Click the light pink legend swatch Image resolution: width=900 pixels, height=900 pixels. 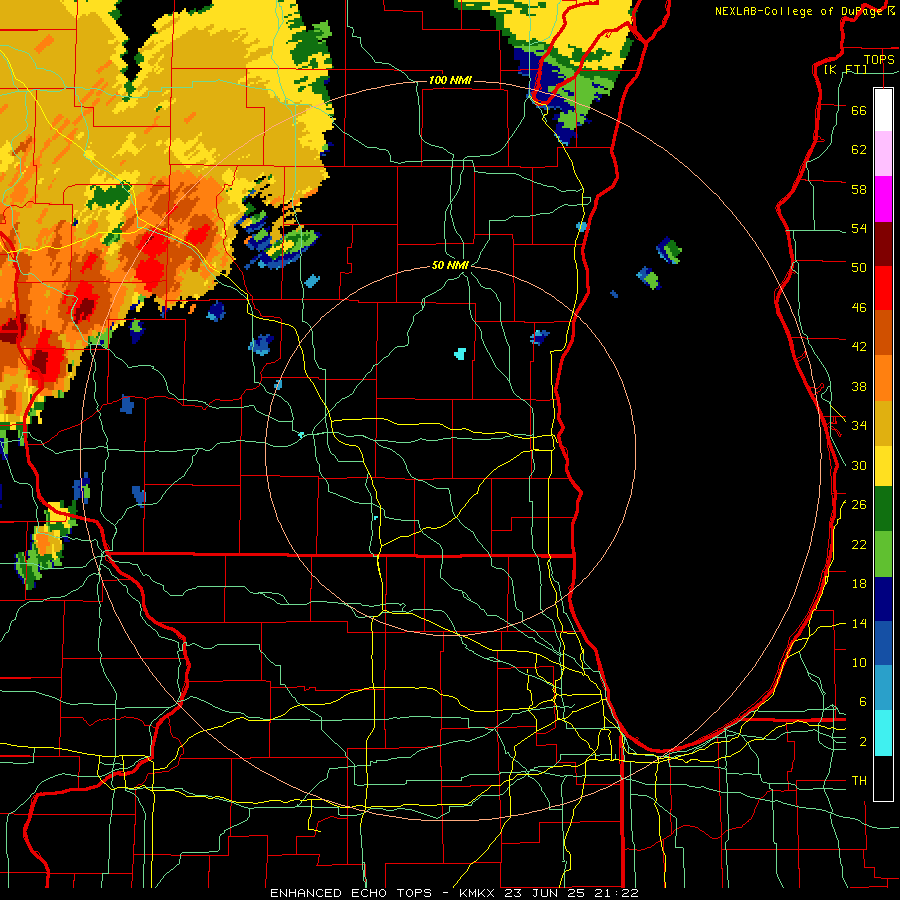tap(883, 154)
